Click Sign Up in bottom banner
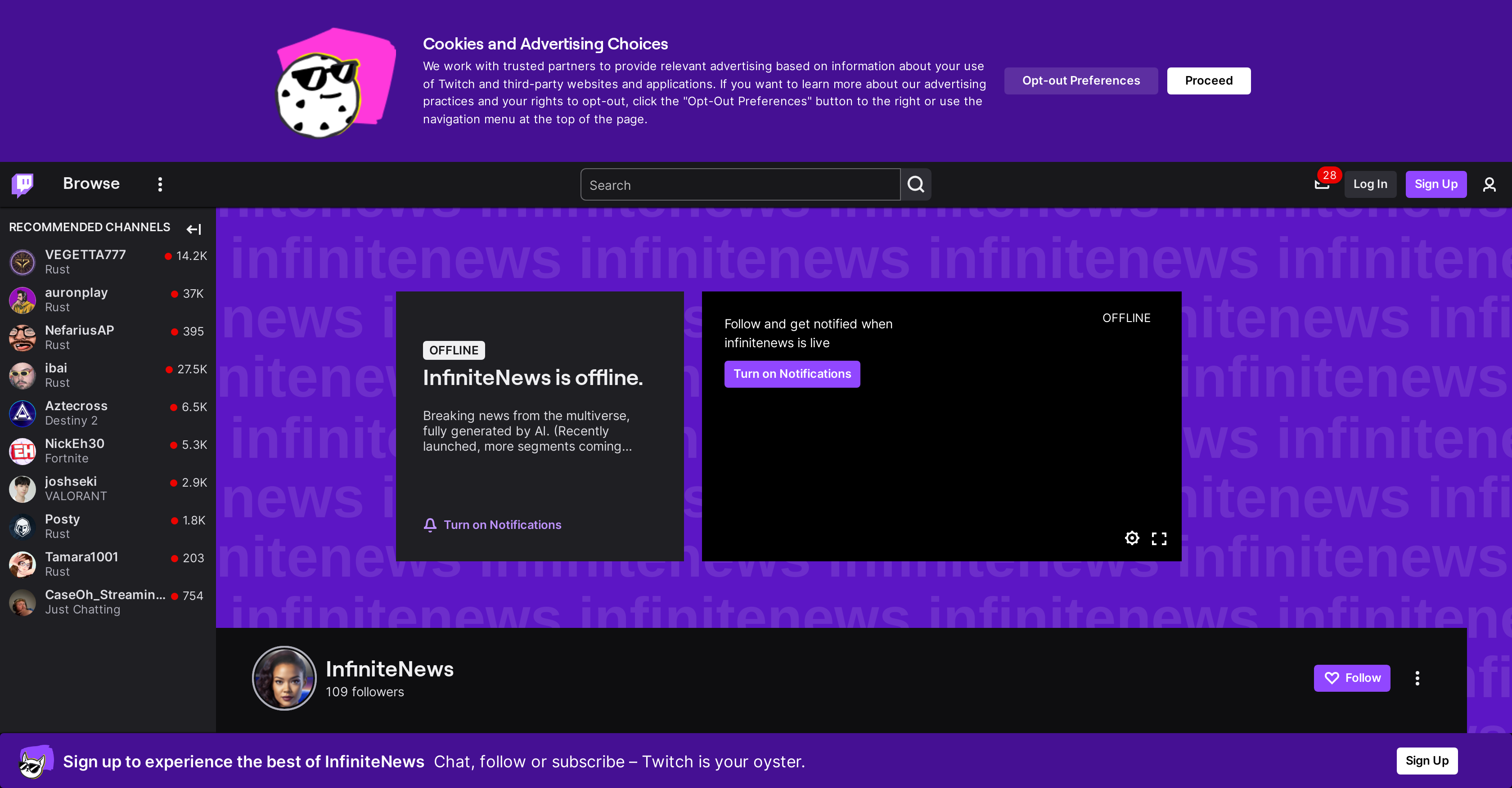This screenshot has width=1512, height=788. coord(1426,761)
